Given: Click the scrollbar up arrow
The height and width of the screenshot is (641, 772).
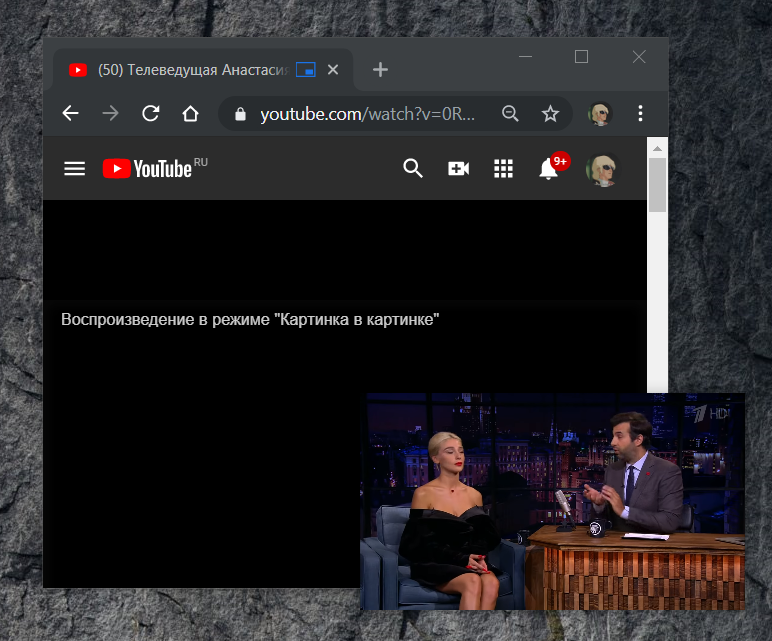Looking at the screenshot, I should (657, 148).
